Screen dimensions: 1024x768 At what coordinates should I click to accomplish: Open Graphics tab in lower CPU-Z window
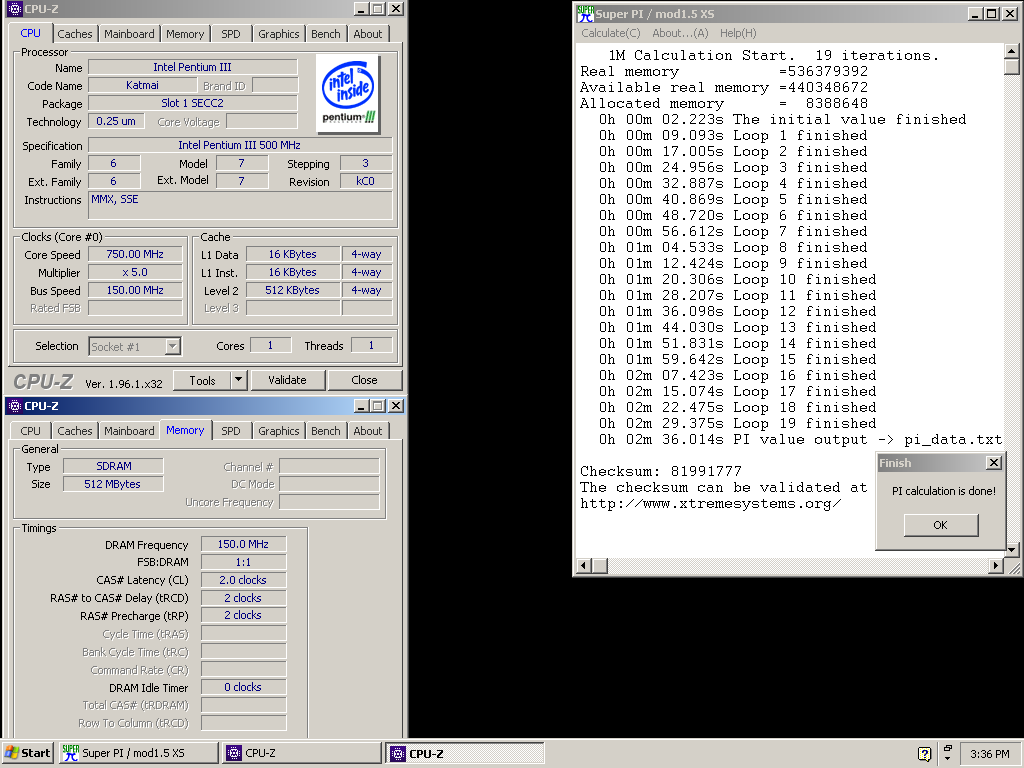[x=279, y=431]
